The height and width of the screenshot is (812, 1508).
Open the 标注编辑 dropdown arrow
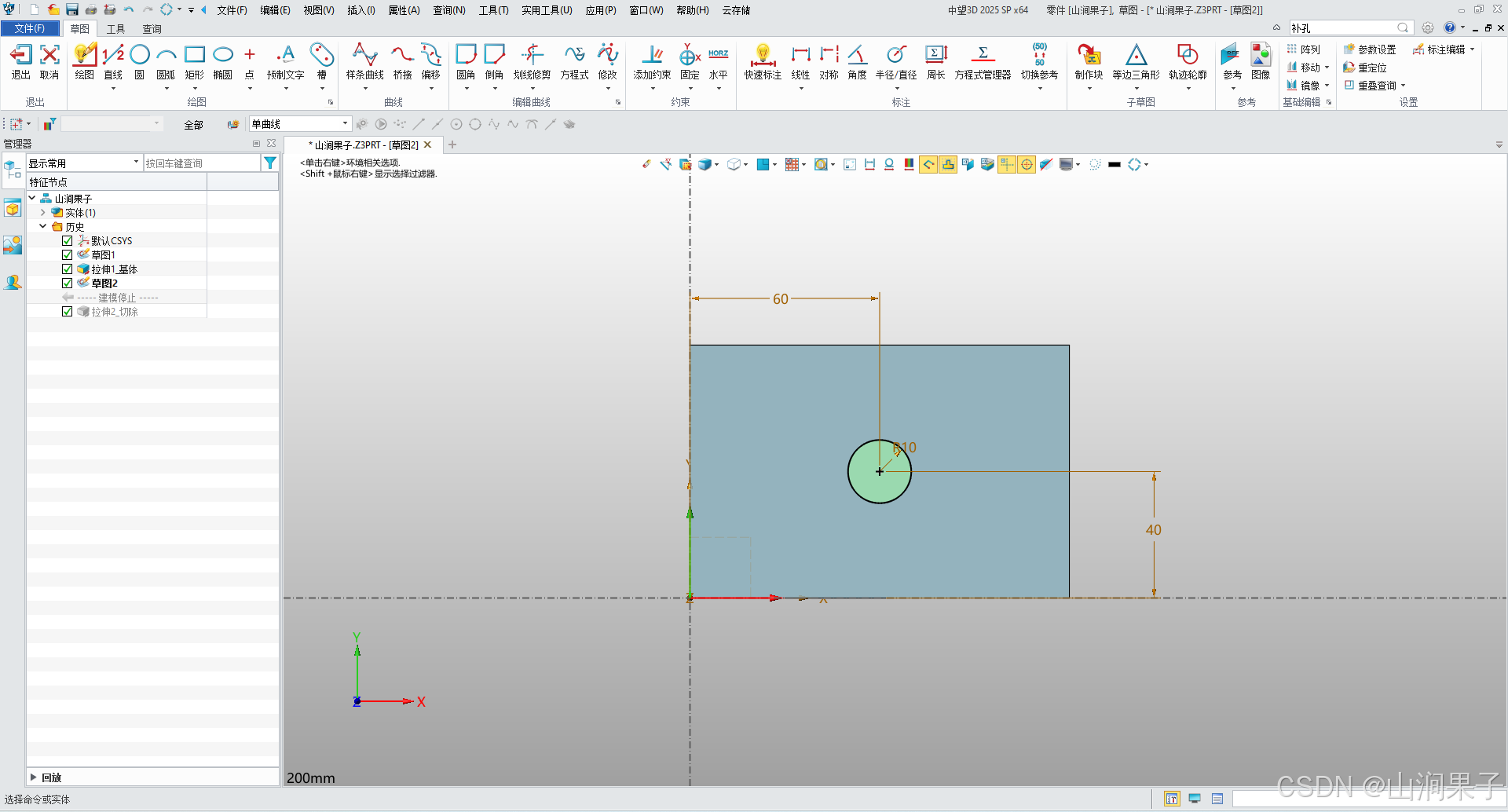click(x=1473, y=49)
